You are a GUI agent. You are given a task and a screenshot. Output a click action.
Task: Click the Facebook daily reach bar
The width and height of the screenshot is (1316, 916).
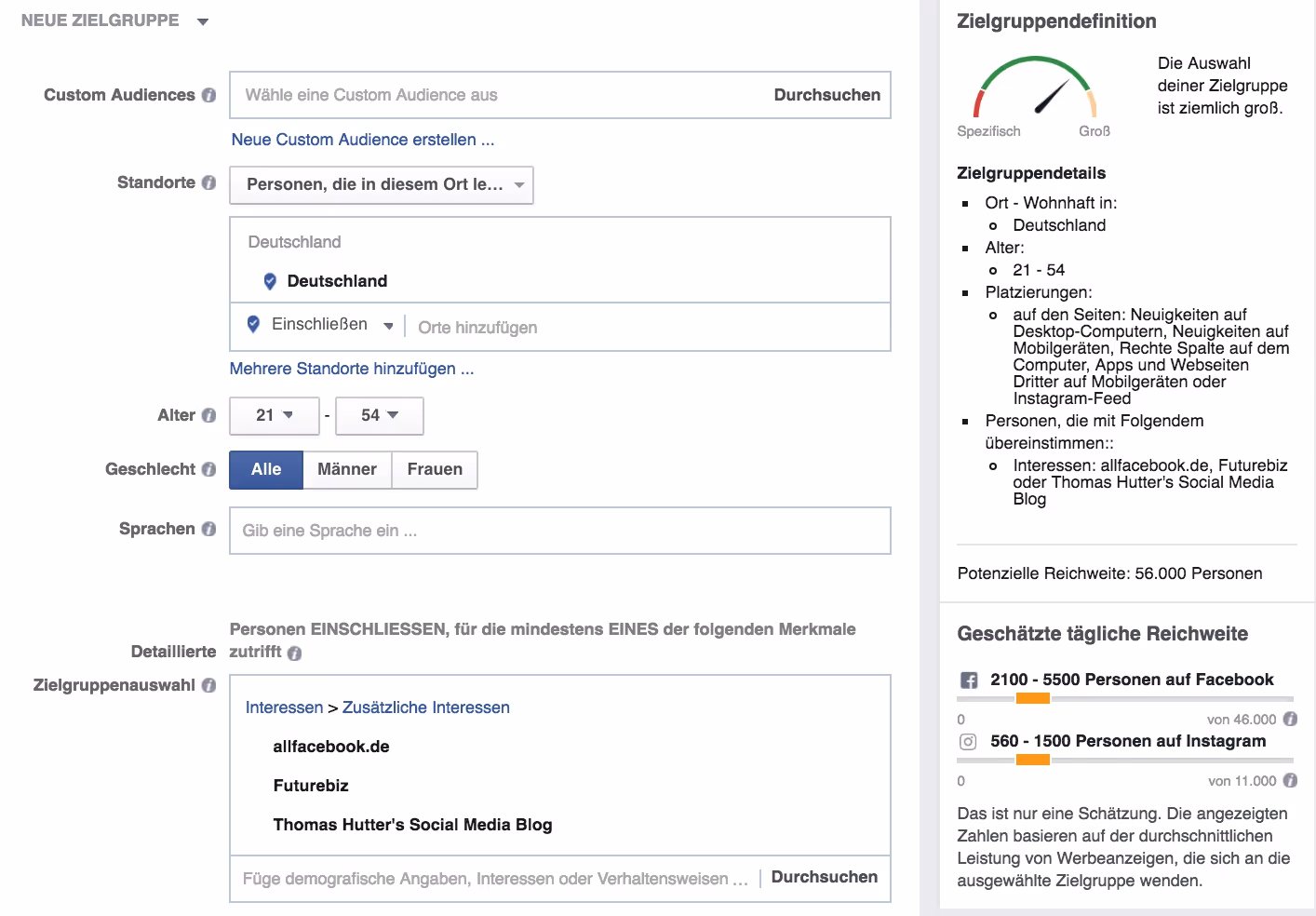click(x=1125, y=698)
